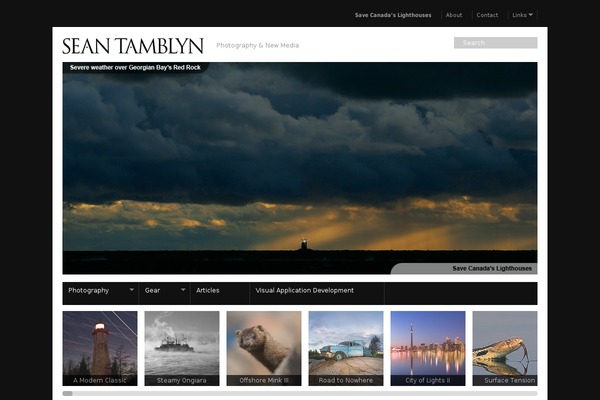Click the Save Canada's Lighthouses banner label
600x400 pixels.
492,268
